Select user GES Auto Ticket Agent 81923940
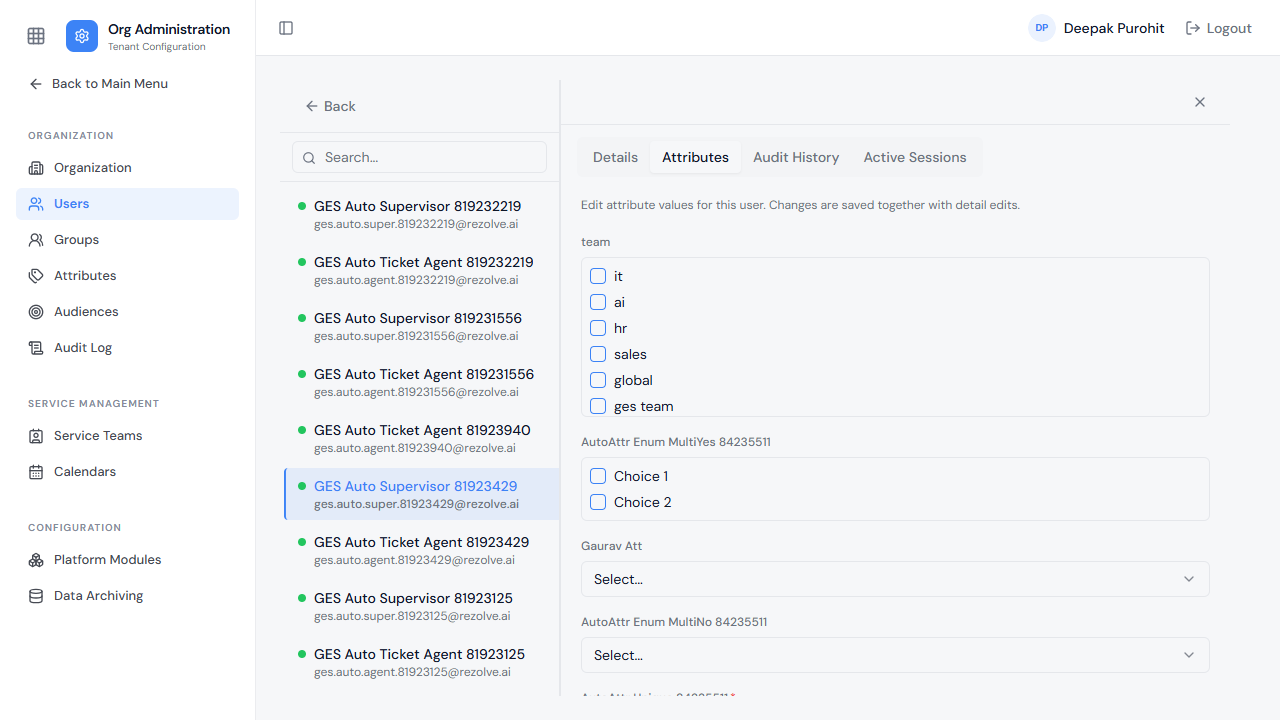1280x720 pixels. pos(421,438)
